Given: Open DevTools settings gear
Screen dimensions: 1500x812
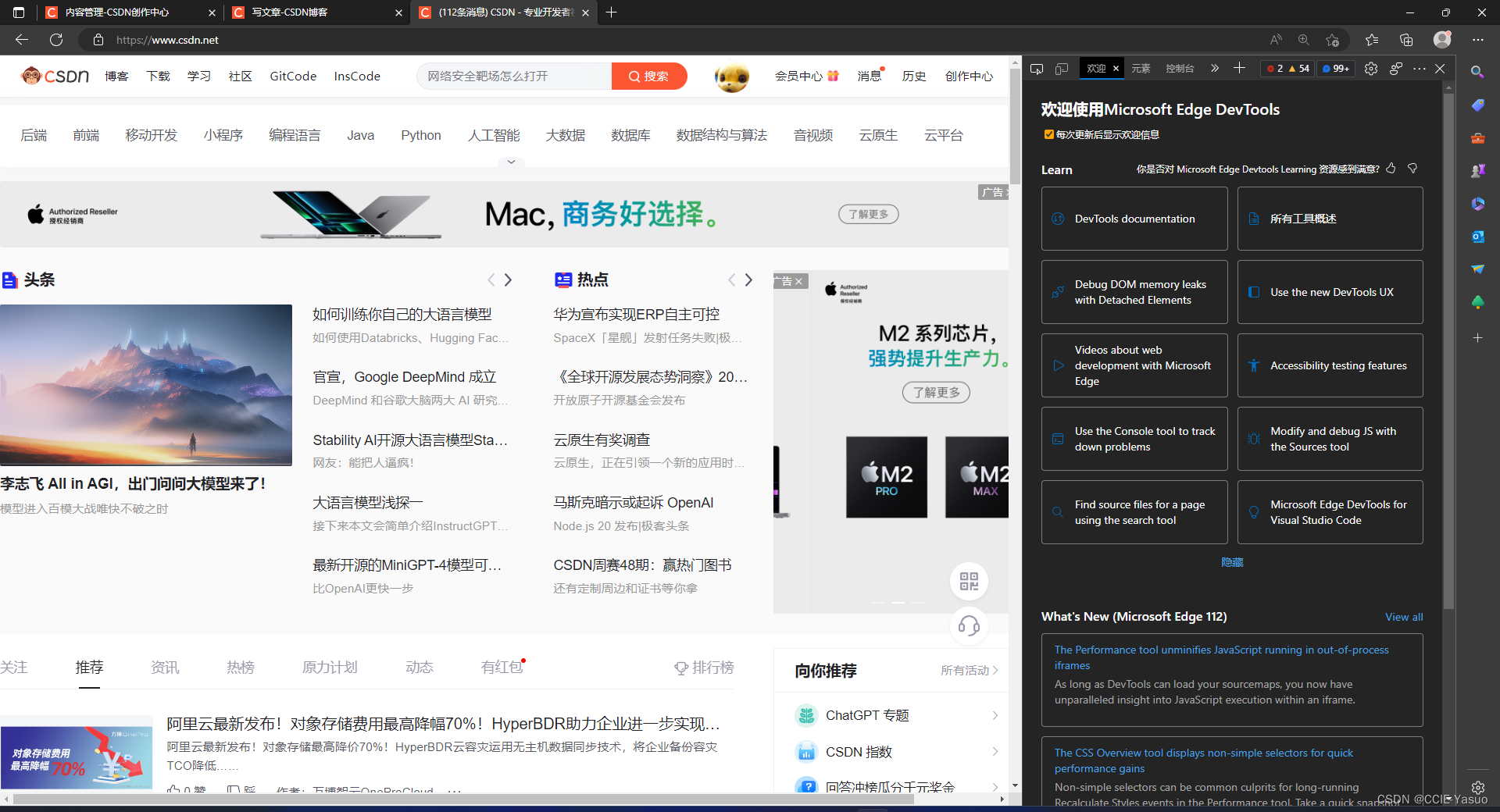Looking at the screenshot, I should [1371, 69].
